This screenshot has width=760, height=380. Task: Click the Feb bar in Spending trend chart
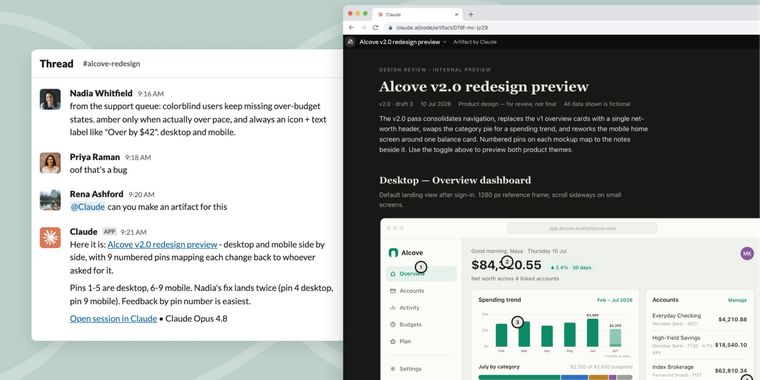(501, 335)
